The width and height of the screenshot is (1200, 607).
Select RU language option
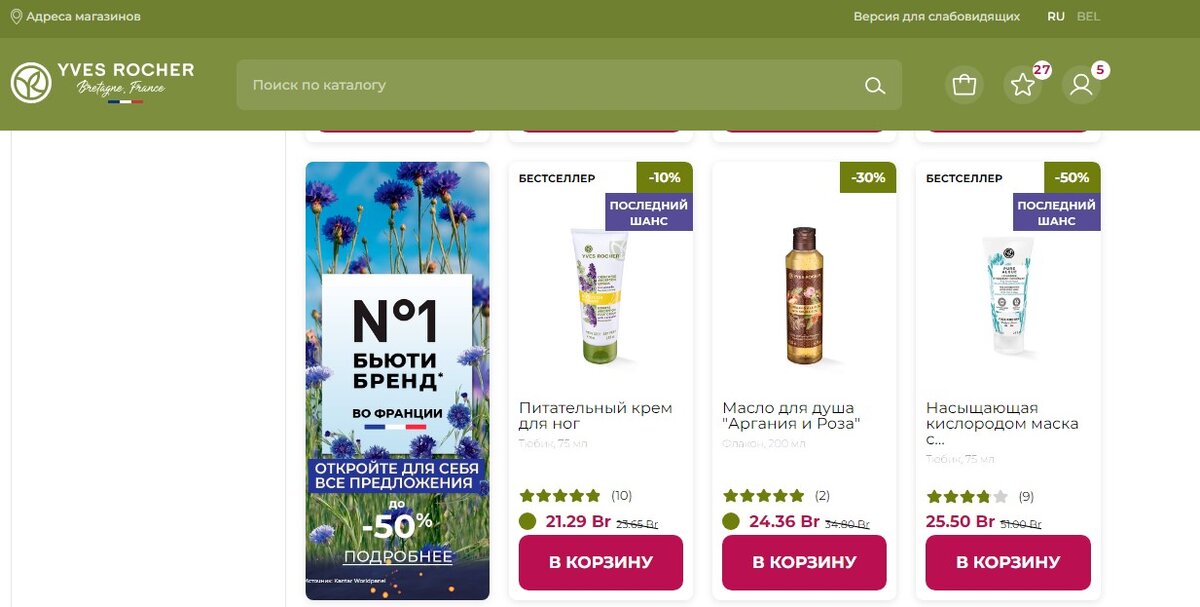click(x=1056, y=16)
